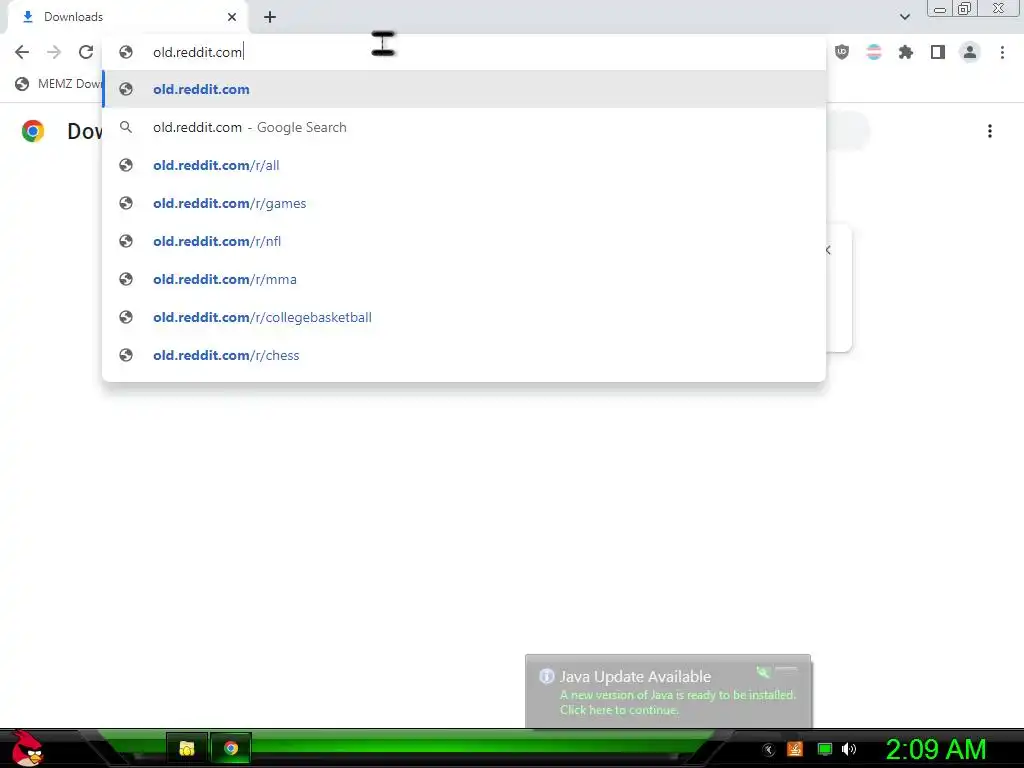The image size is (1024, 768).
Task: Open the profile avatar button
Action: 970,52
